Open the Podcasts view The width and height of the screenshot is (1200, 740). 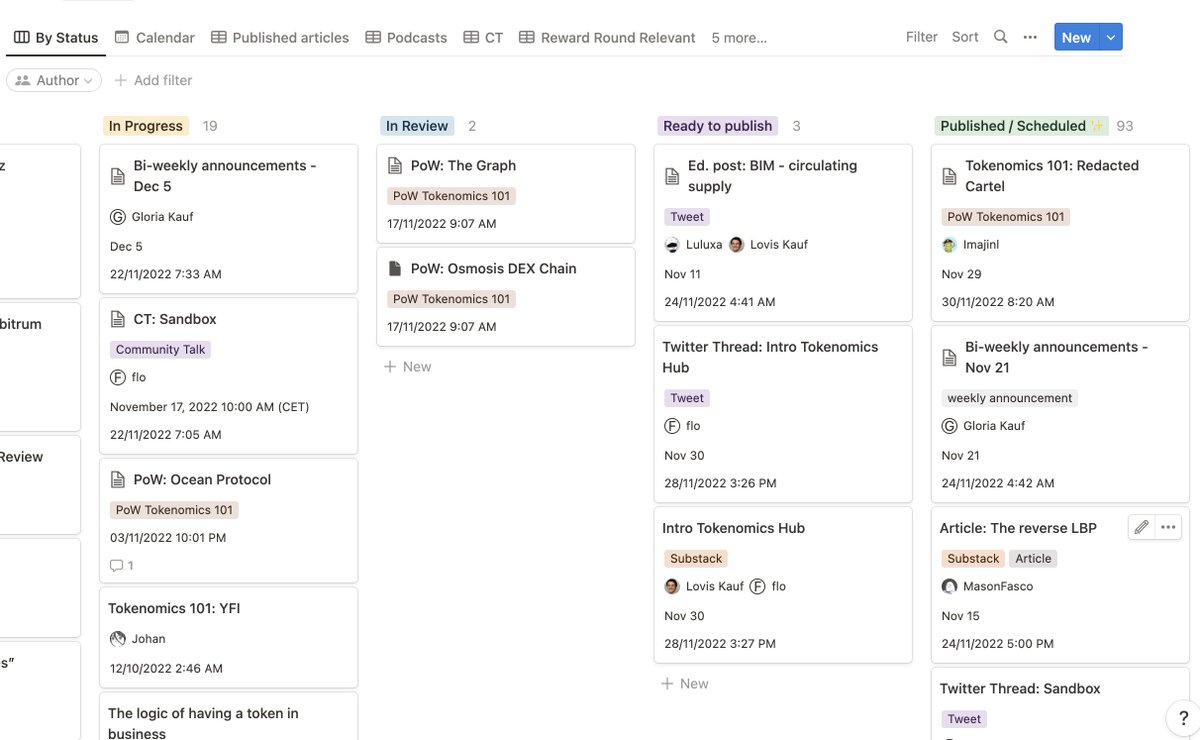coord(406,38)
